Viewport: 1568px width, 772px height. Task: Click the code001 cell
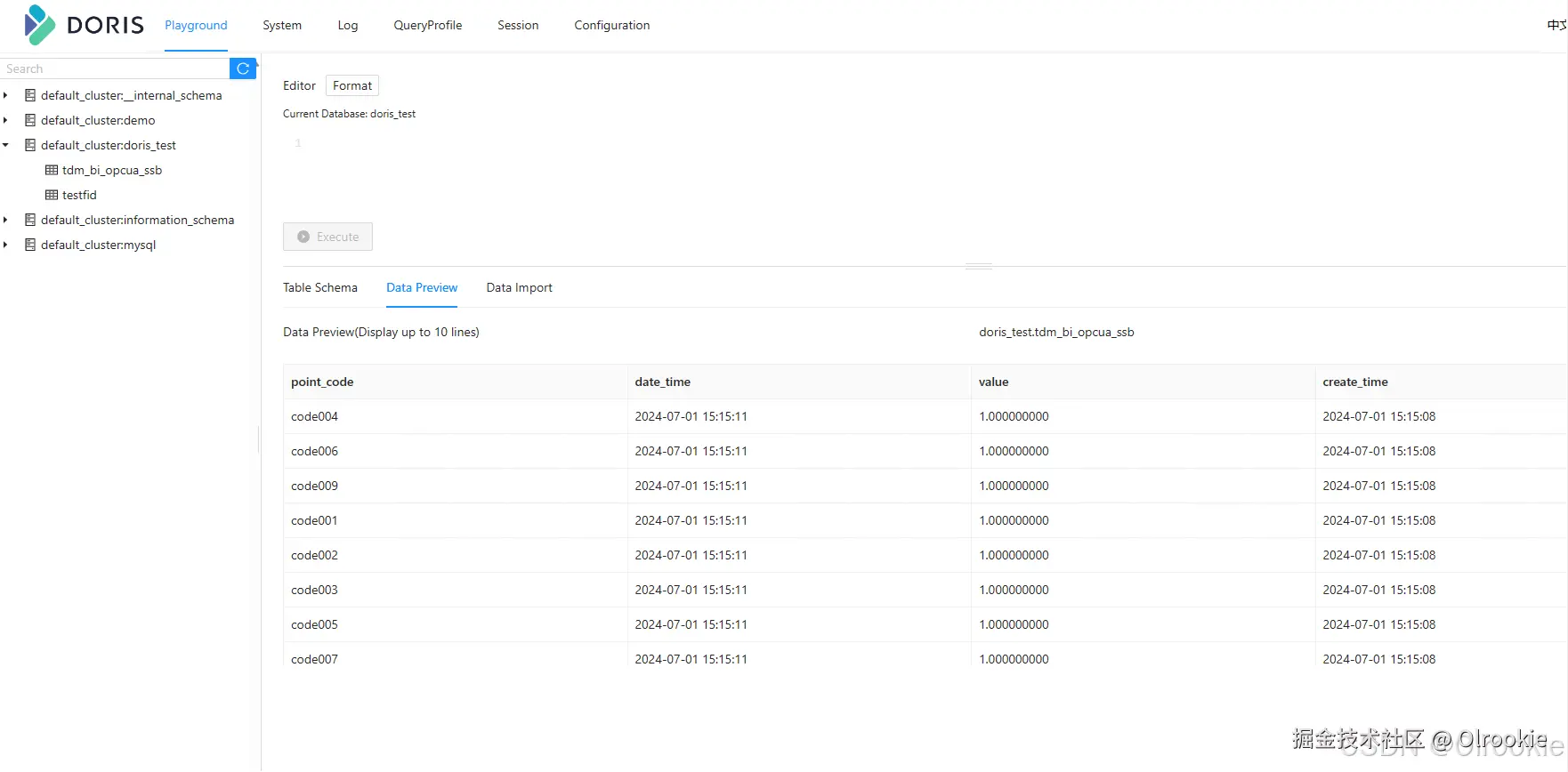click(x=456, y=520)
